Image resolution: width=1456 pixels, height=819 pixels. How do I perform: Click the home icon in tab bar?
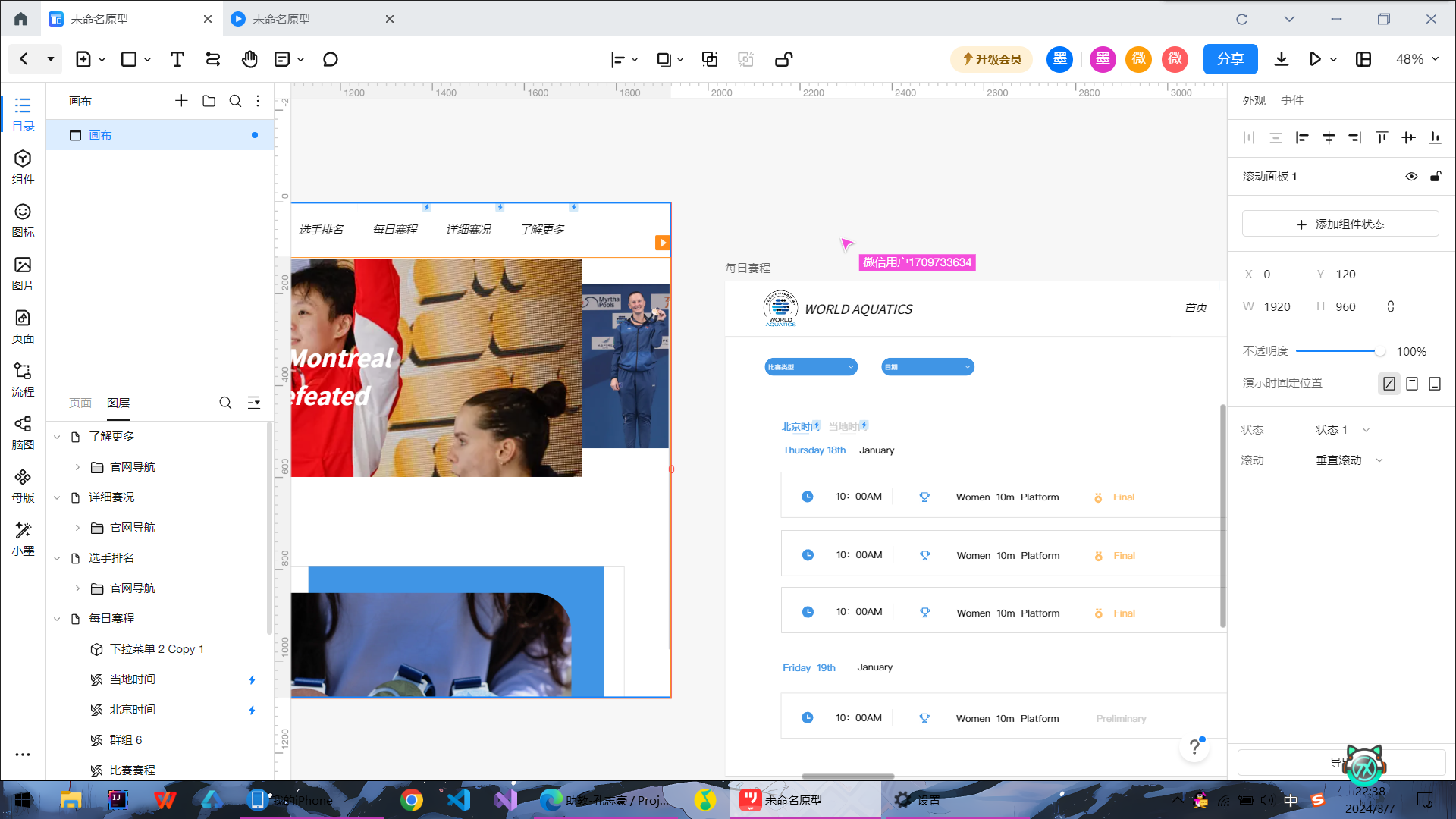pos(20,19)
